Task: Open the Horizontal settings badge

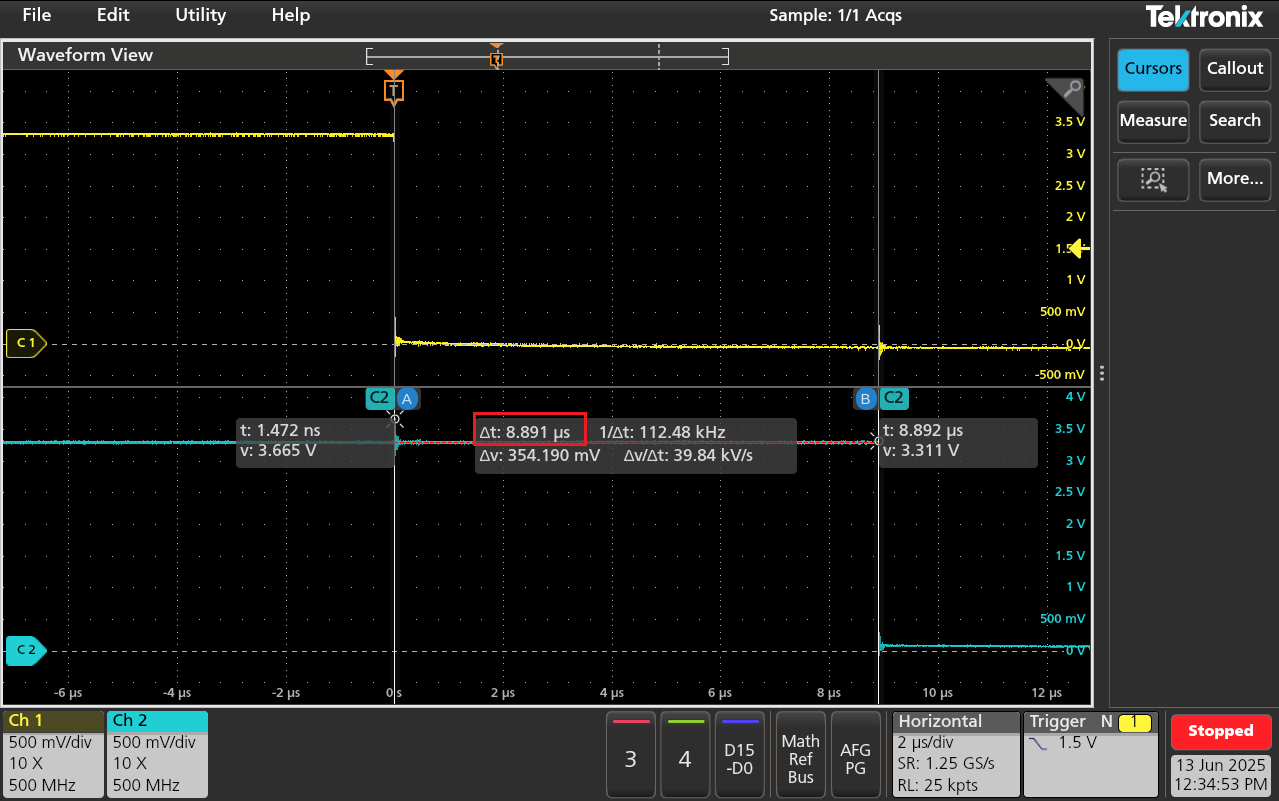Action: point(953,753)
